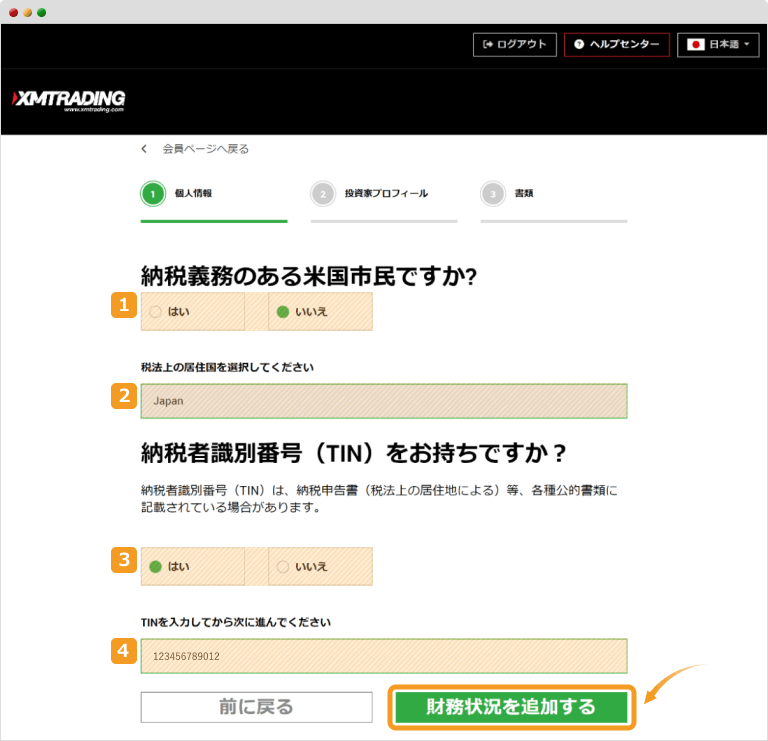Viewport: 768px width, 741px height.
Task: Click the label 税法上の居住国を選択してください
Action: [227, 367]
